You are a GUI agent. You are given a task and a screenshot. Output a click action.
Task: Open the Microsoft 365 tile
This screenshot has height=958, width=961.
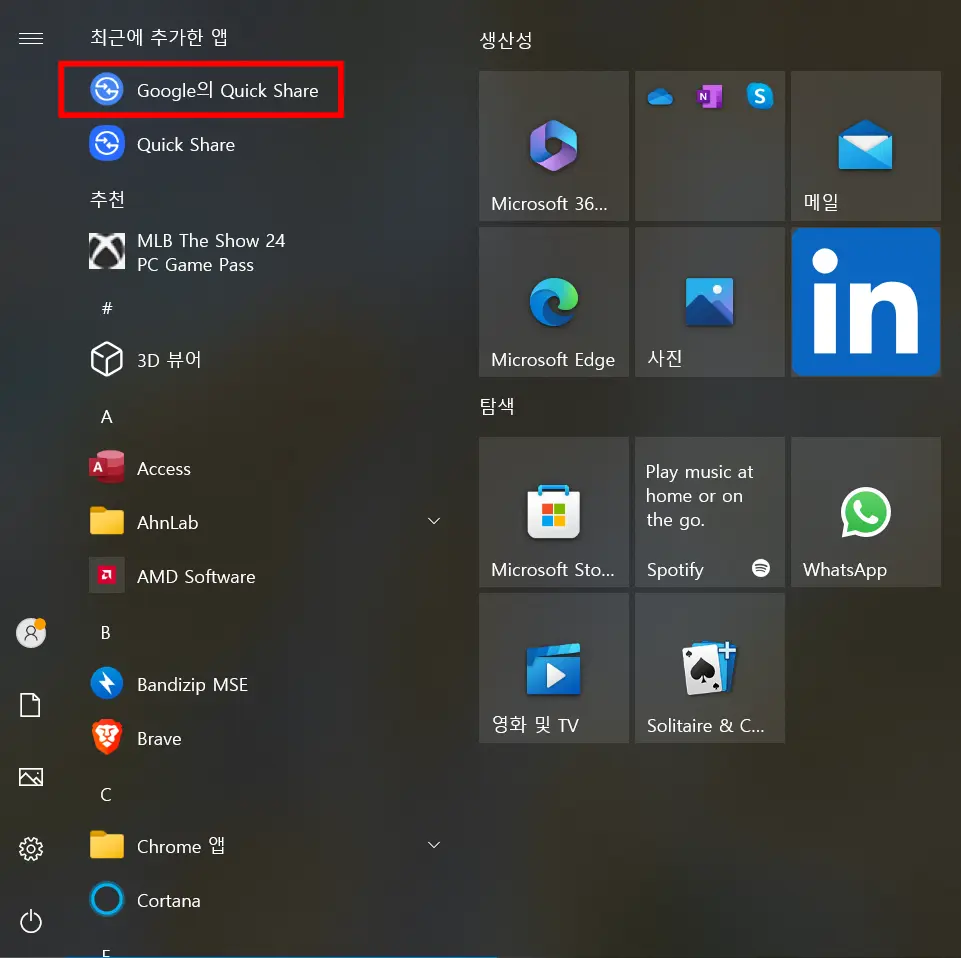click(553, 146)
